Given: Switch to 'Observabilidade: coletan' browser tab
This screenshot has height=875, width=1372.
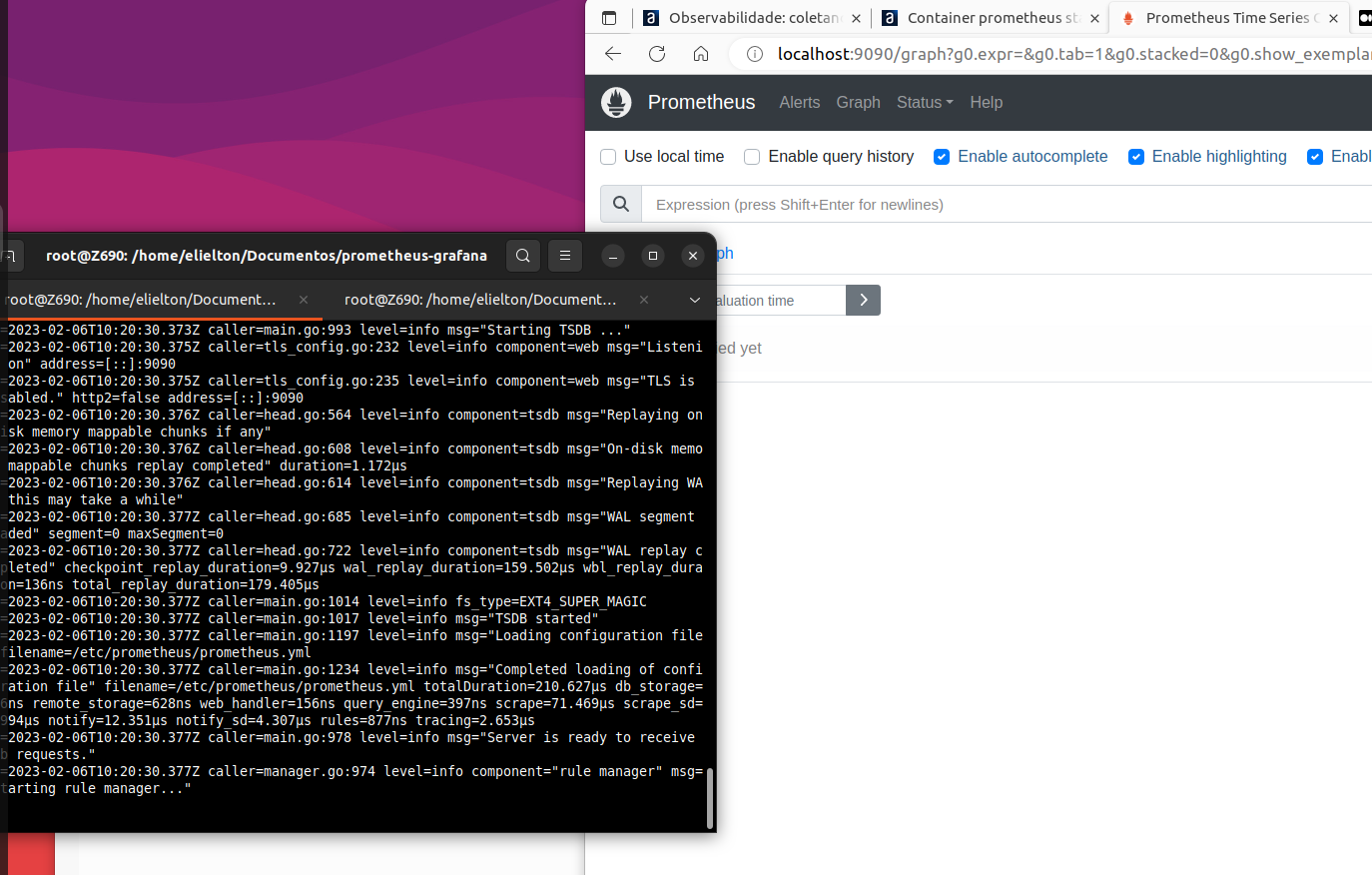Looking at the screenshot, I should [751, 18].
